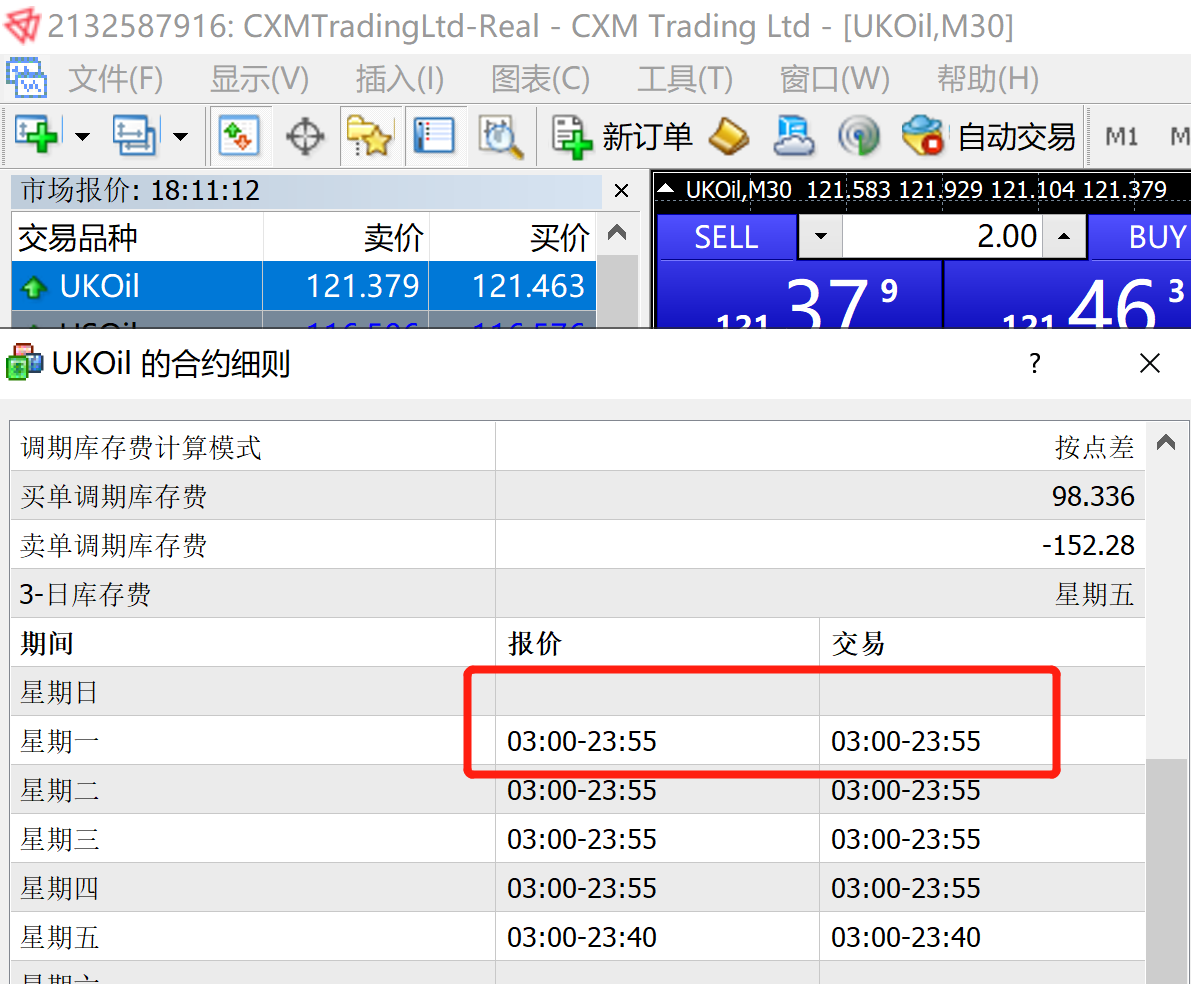Increase lot size with the up arrow
This screenshot has width=1191, height=984.
point(1064,236)
